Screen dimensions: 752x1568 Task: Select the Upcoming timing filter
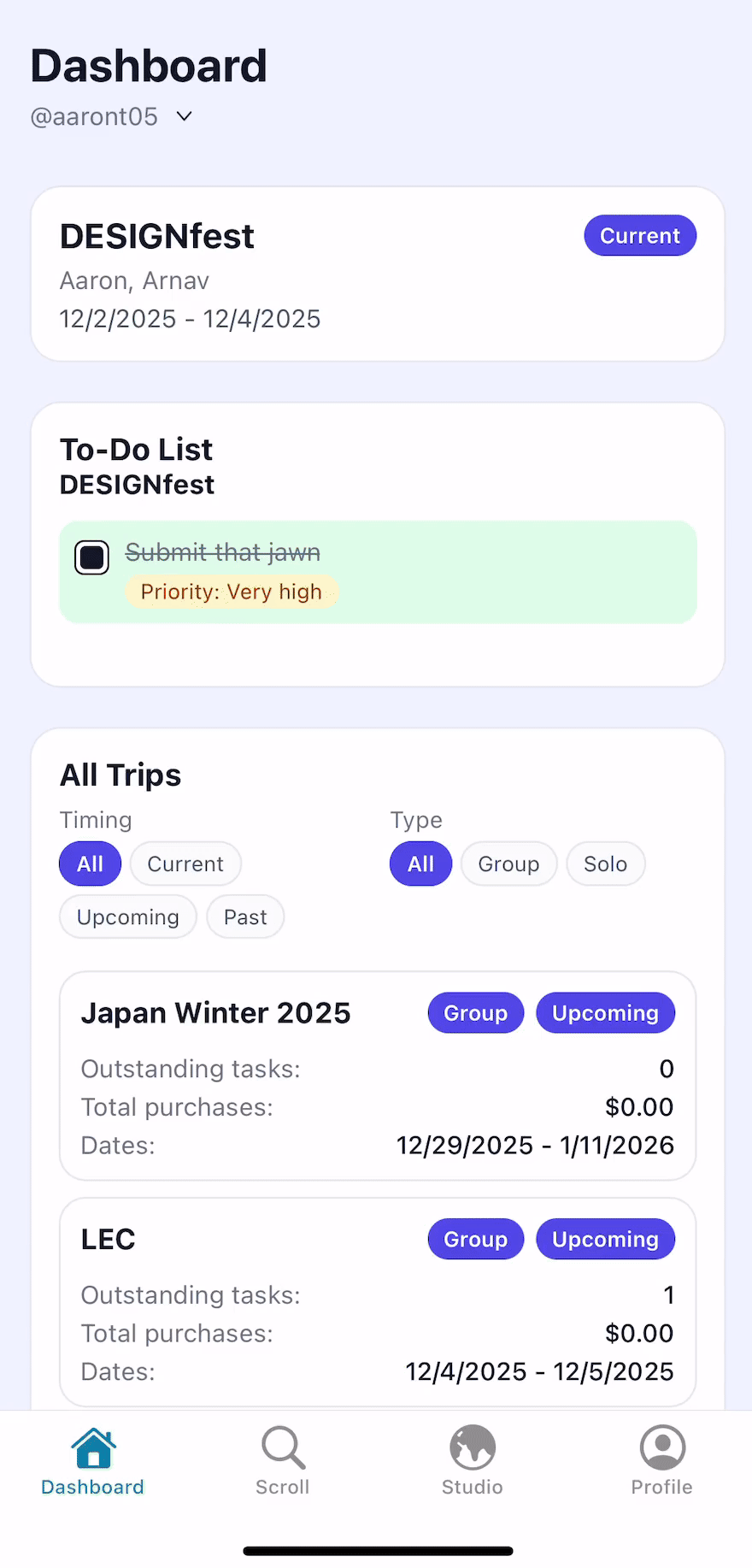(x=128, y=917)
